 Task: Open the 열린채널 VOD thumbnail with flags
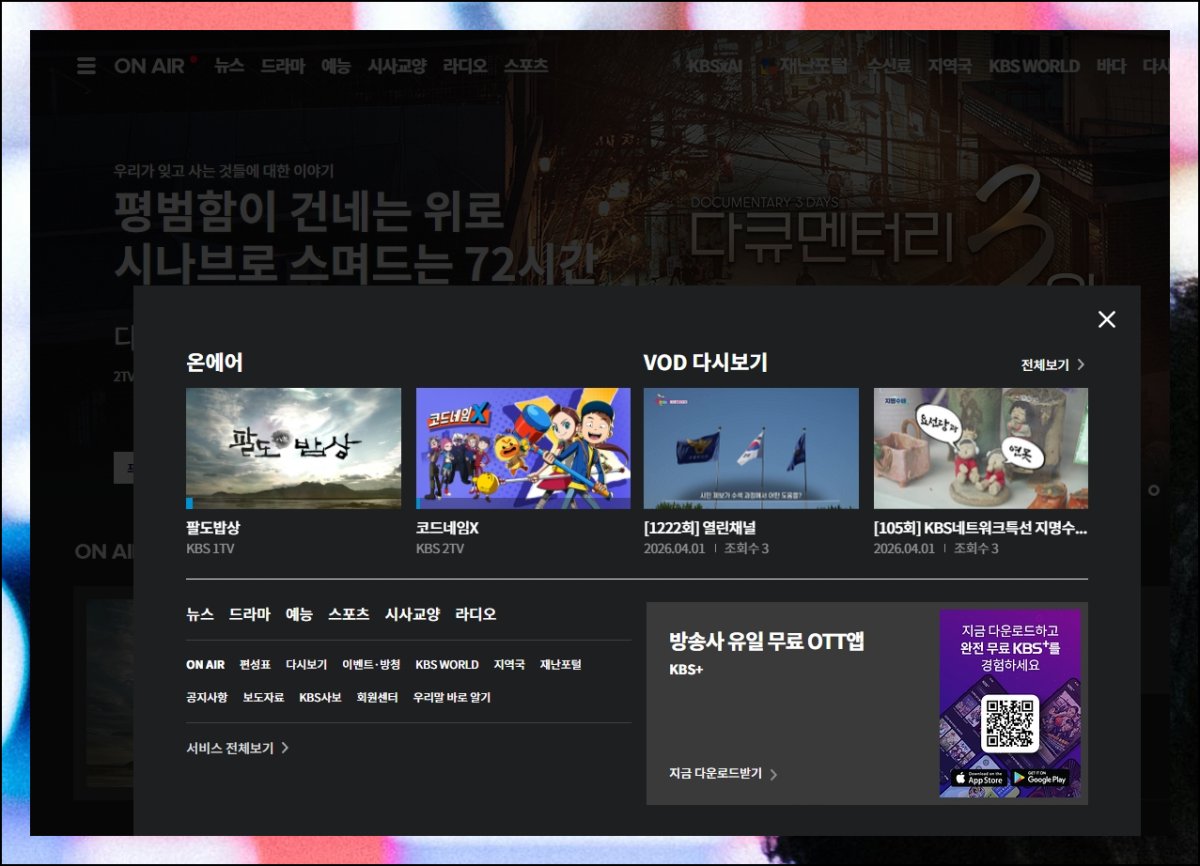[751, 448]
